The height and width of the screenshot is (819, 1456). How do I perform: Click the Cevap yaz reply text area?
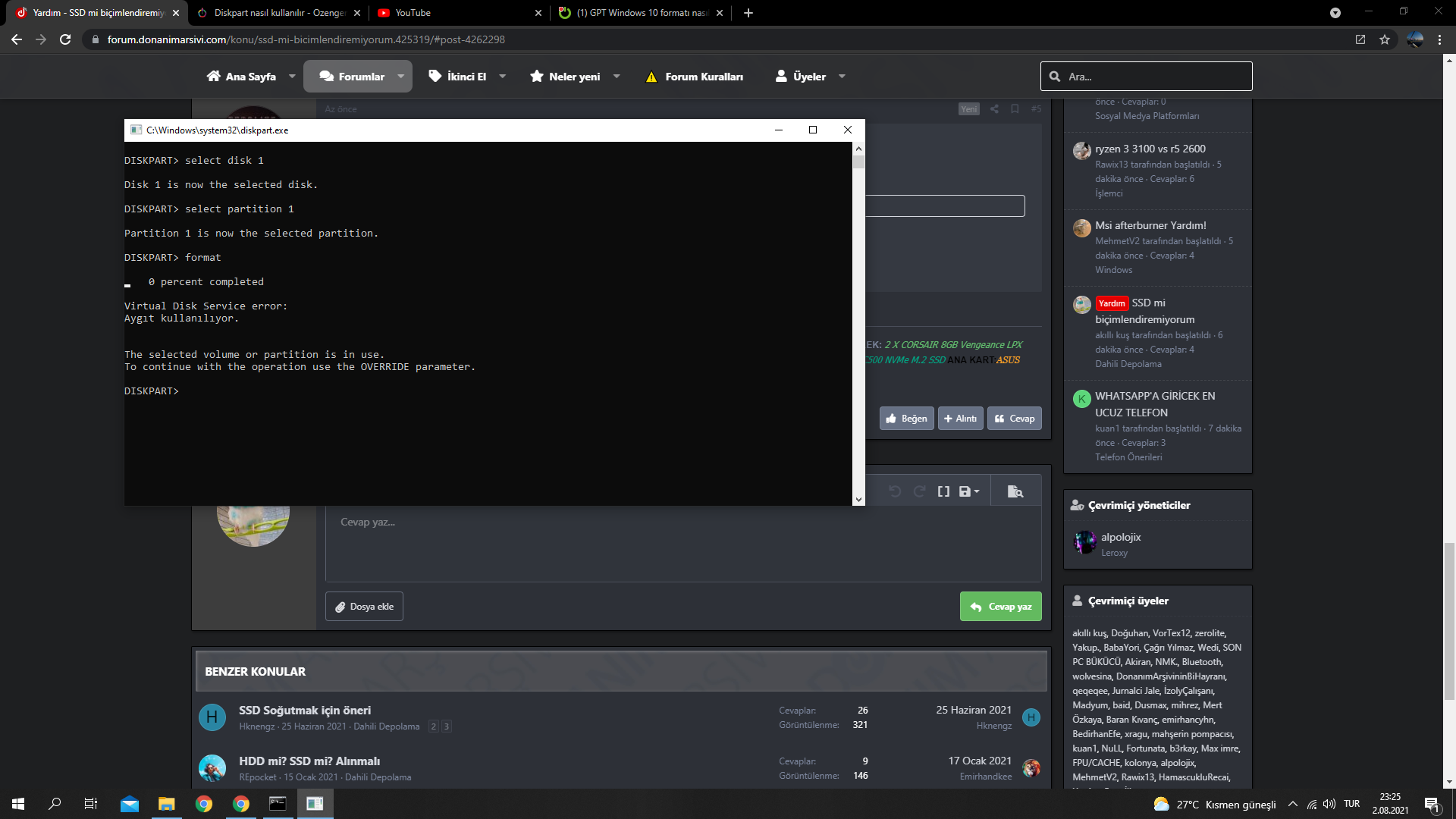(x=683, y=544)
